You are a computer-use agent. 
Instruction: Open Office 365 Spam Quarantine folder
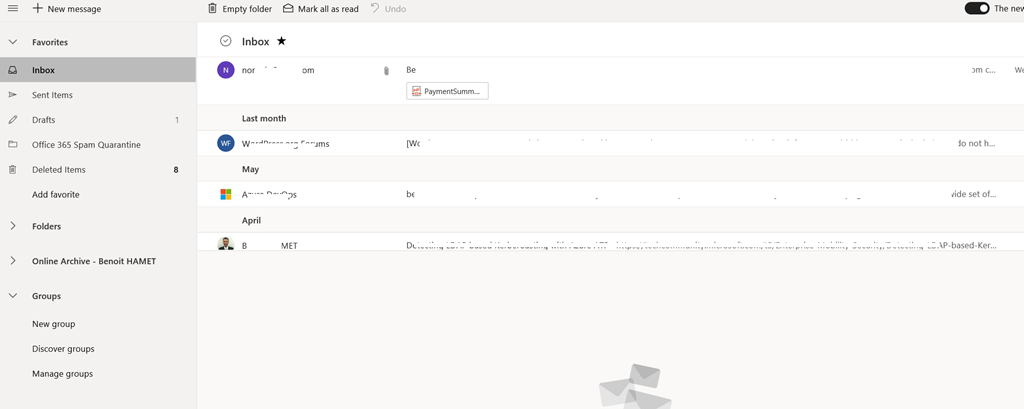coord(98,144)
